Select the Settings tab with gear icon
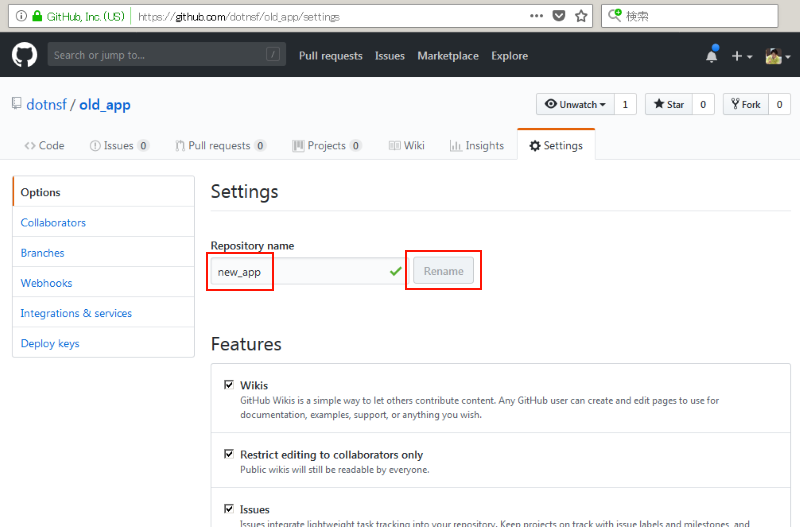The height and width of the screenshot is (527, 800). coord(556,145)
